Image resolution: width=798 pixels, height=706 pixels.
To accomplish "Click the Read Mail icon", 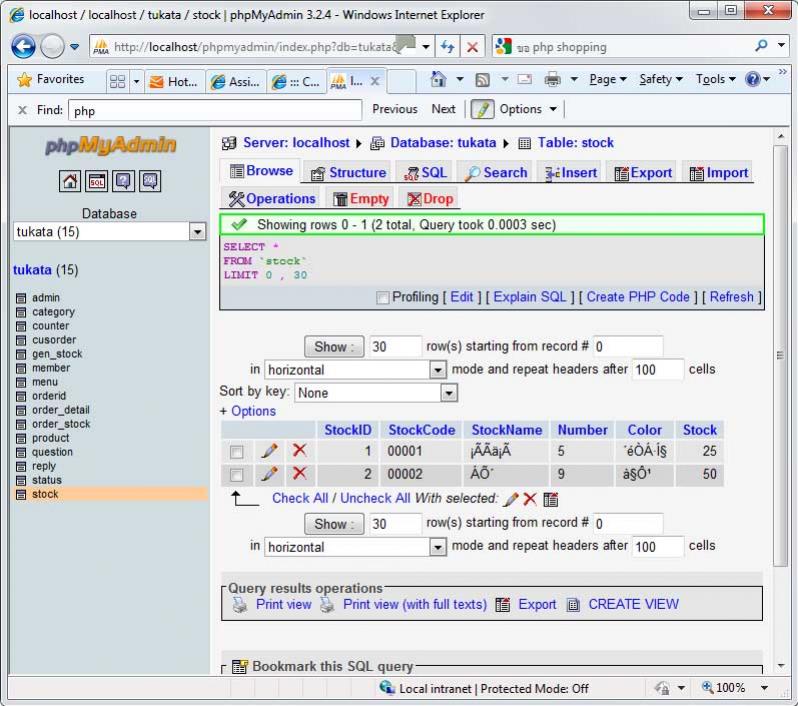I will click(x=524, y=79).
